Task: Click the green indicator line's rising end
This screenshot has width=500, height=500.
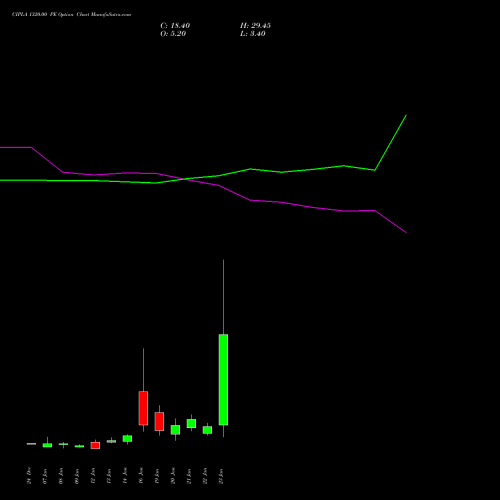Action: [406, 115]
